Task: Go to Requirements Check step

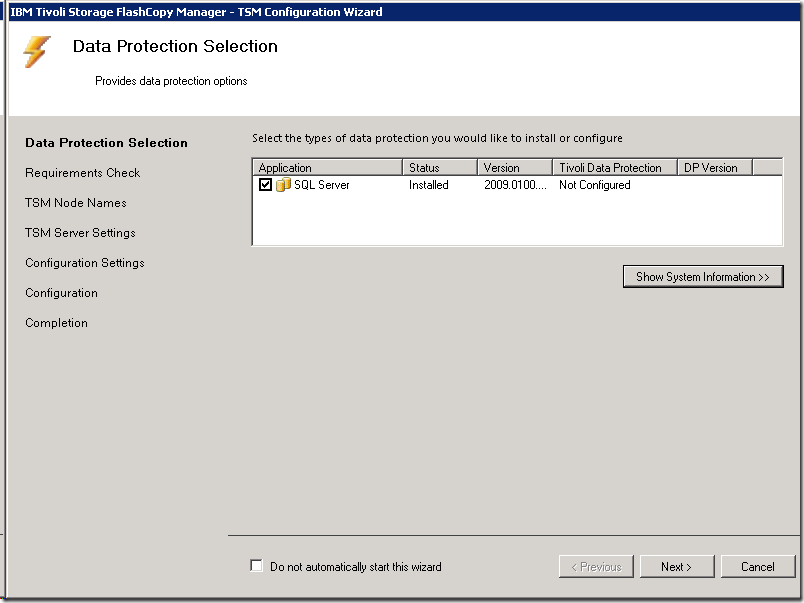Action: pyautogui.click(x=83, y=173)
